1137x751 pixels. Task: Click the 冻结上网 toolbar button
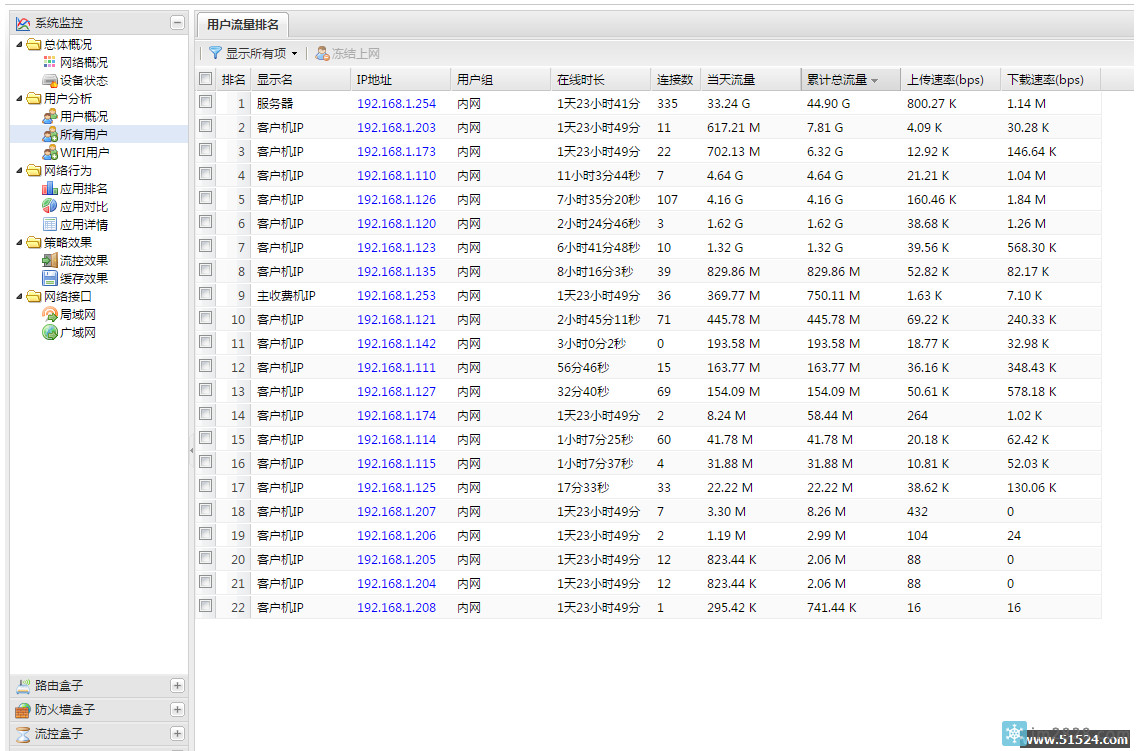tap(347, 53)
